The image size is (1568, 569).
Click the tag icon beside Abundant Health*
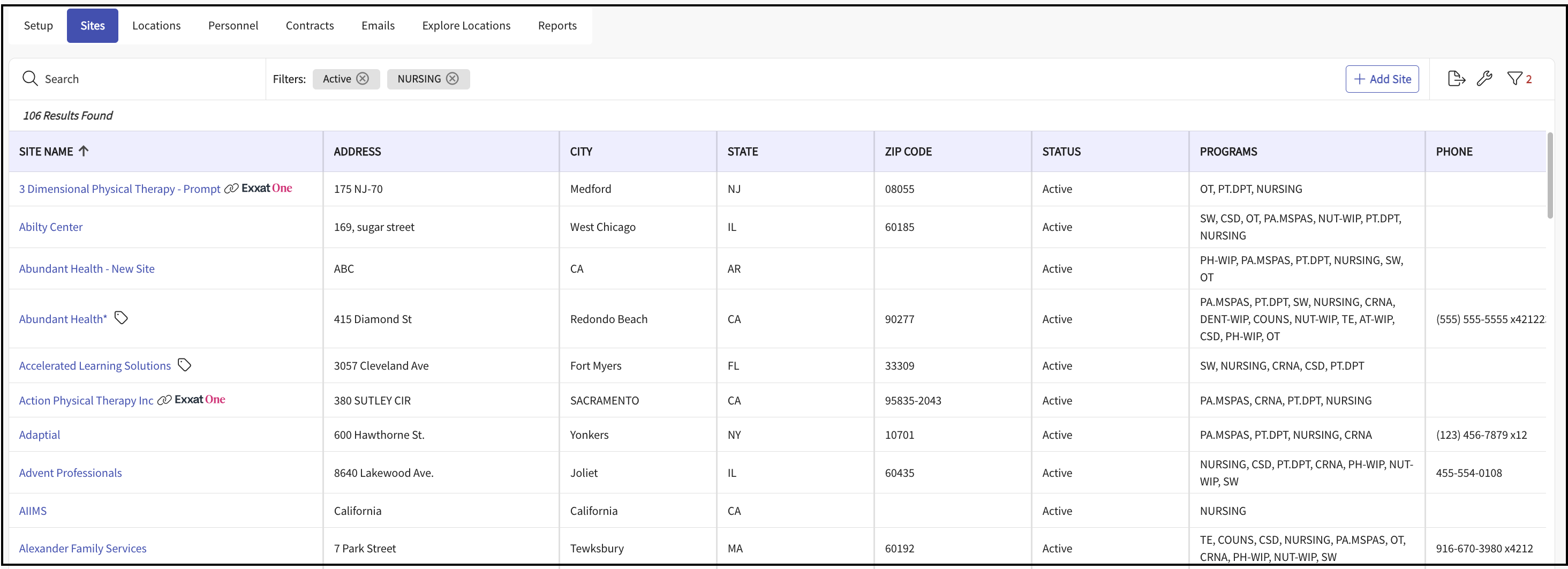[121, 318]
